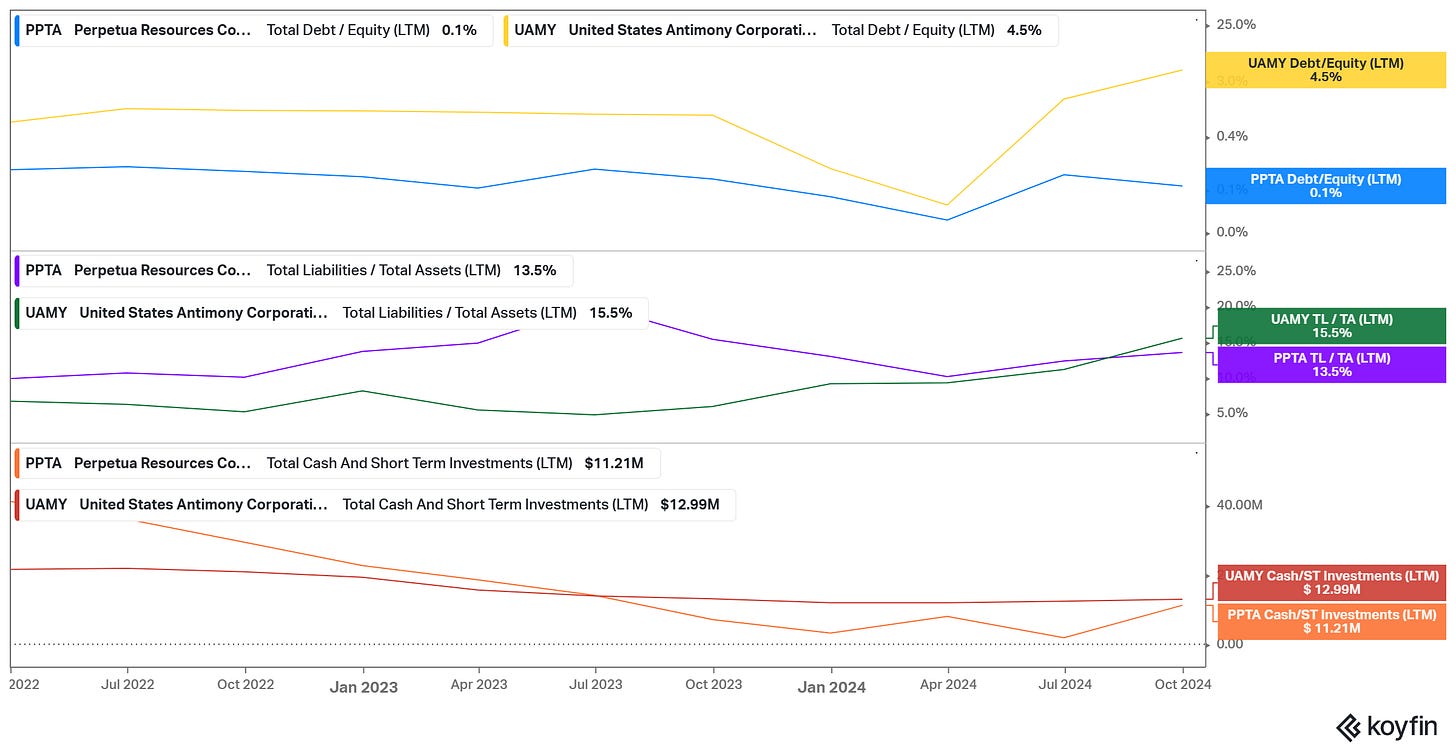
Task: Click the Jul 2023 date label
Action: click(596, 685)
